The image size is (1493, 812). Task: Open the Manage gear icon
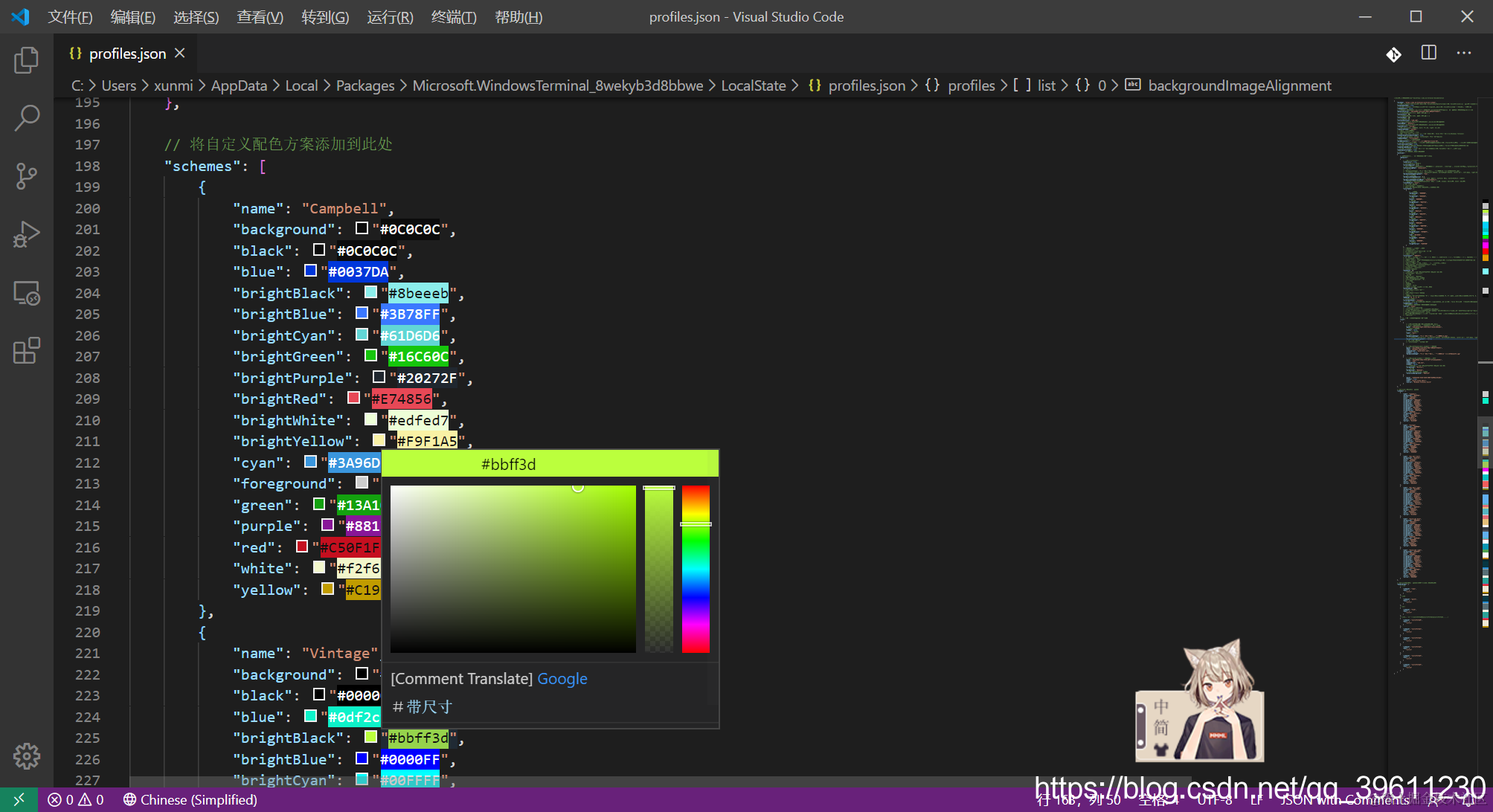click(27, 756)
